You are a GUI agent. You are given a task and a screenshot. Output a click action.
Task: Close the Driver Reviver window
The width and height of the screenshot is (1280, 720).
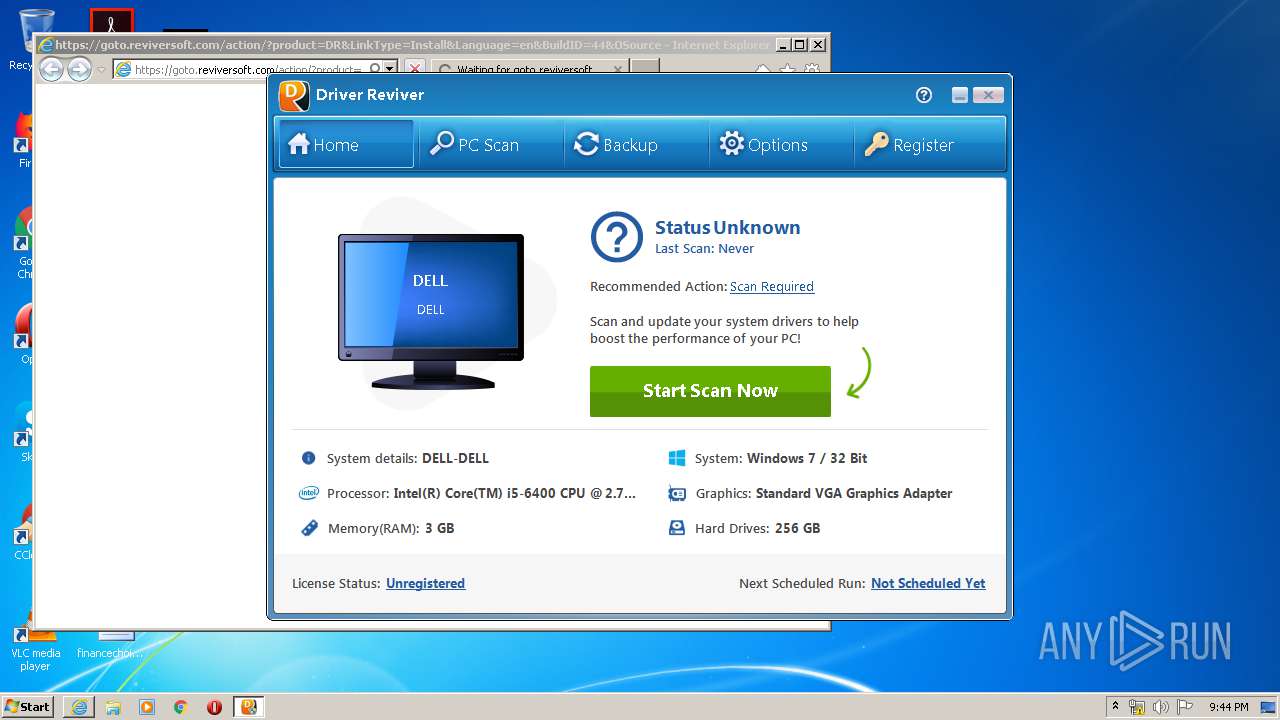988,95
